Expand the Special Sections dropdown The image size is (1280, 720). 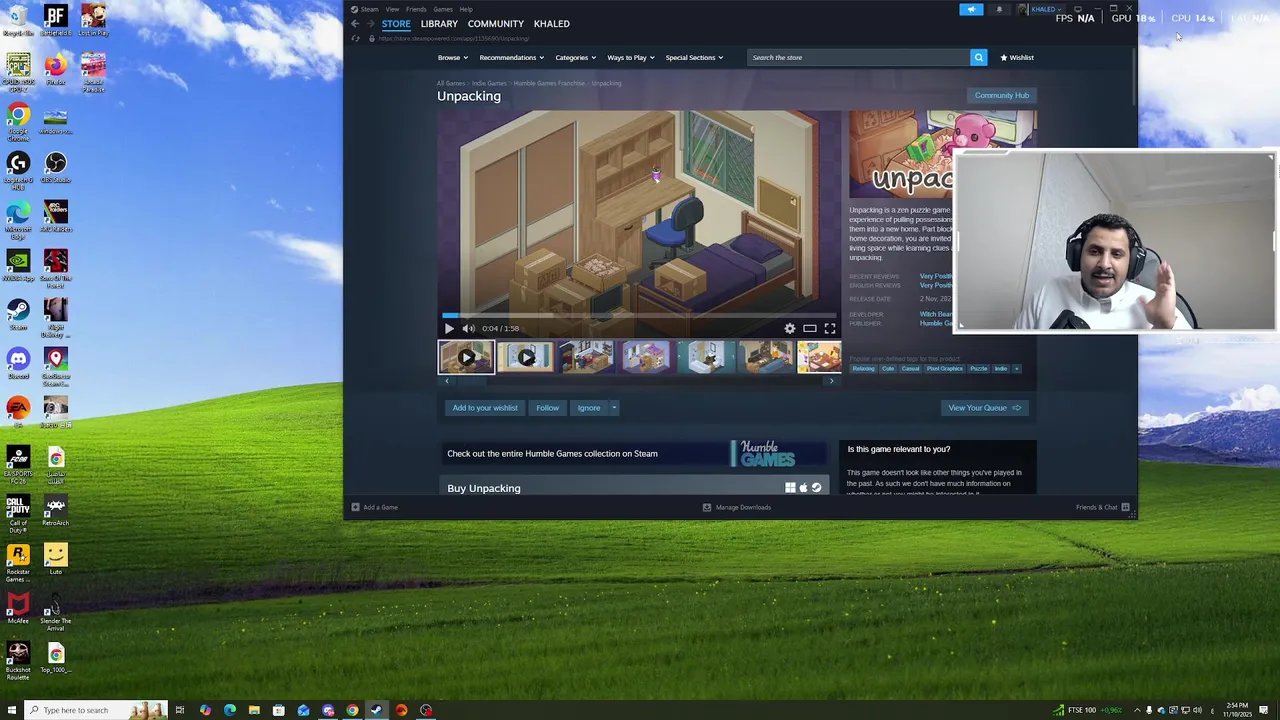coord(694,57)
